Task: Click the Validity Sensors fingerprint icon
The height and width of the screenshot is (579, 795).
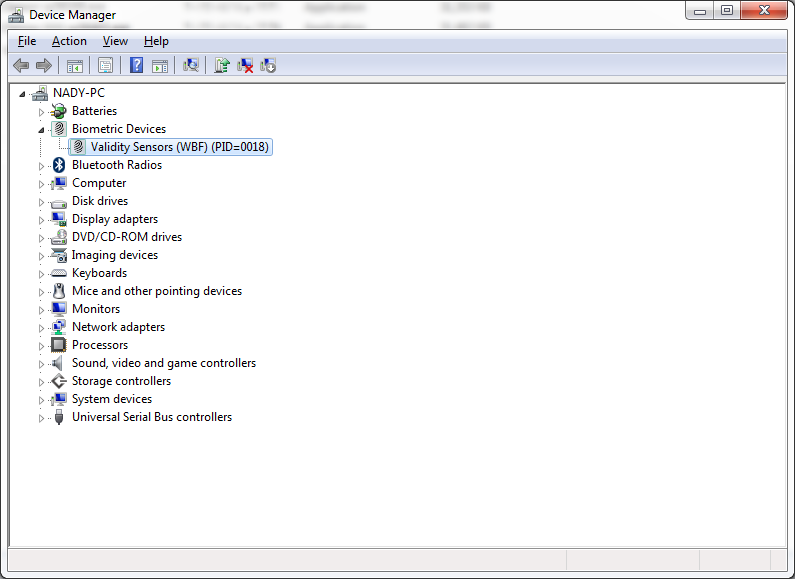Action: [x=78, y=147]
